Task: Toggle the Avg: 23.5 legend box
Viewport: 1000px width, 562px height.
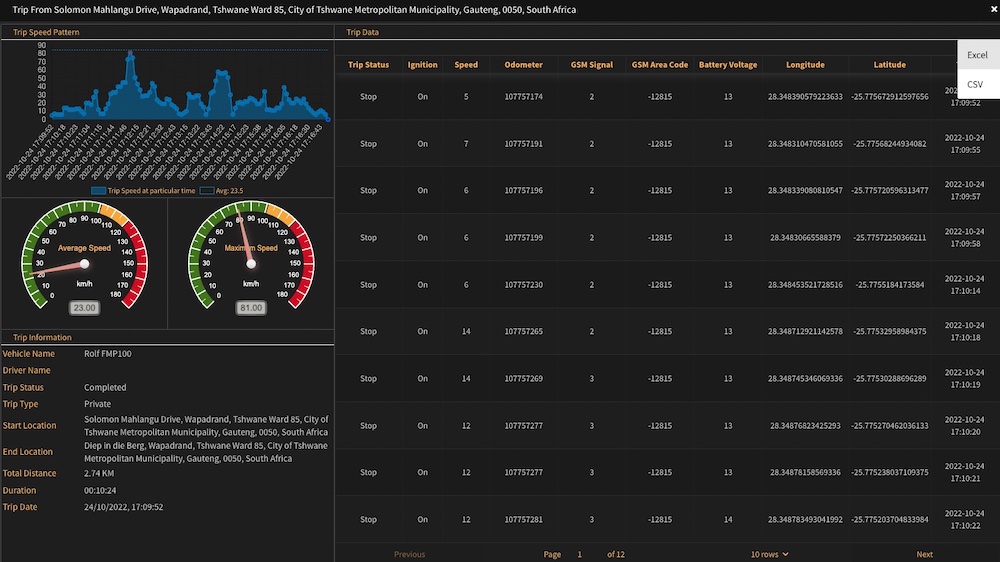Action: 207,190
